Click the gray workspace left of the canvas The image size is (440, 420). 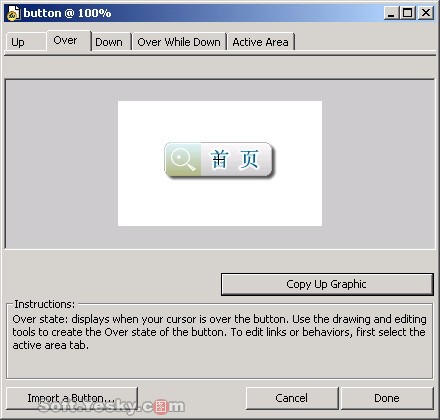coord(62,163)
